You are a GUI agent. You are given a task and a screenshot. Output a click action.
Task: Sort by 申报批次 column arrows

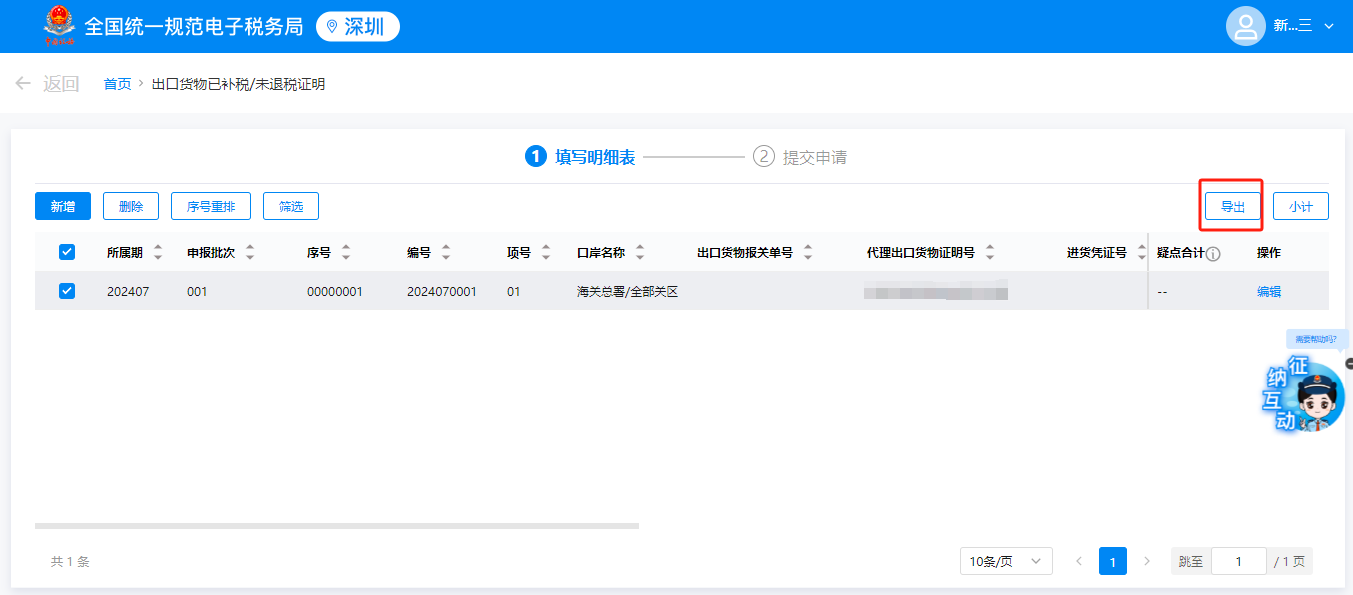pos(250,252)
